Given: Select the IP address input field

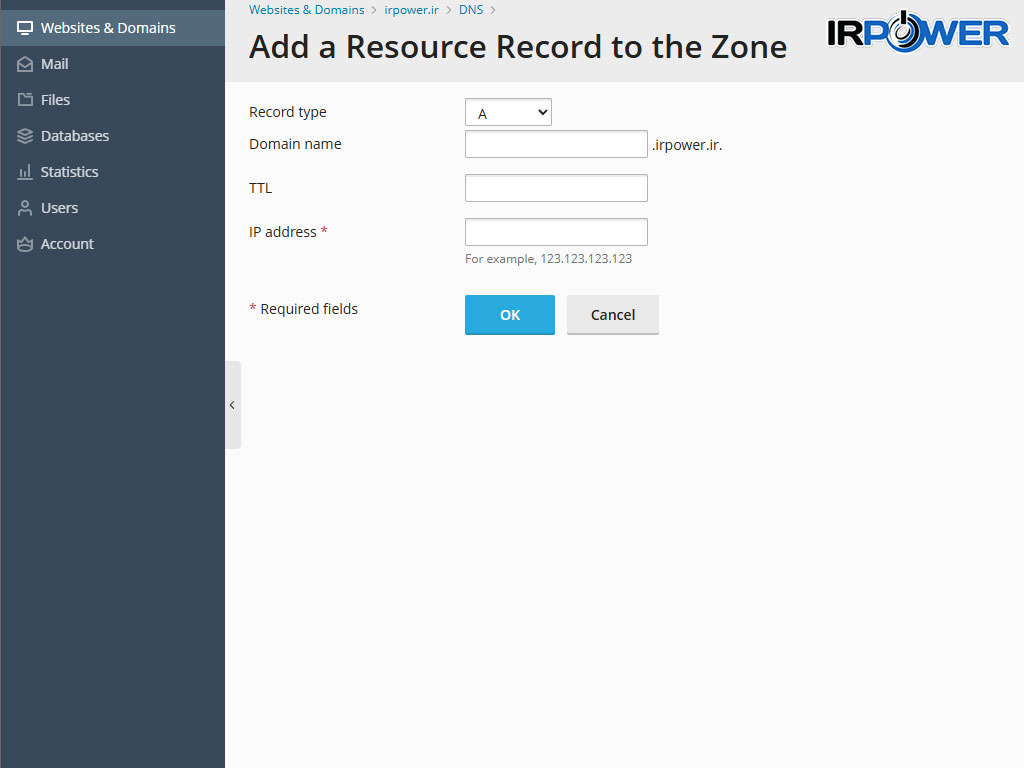Looking at the screenshot, I should point(556,232).
